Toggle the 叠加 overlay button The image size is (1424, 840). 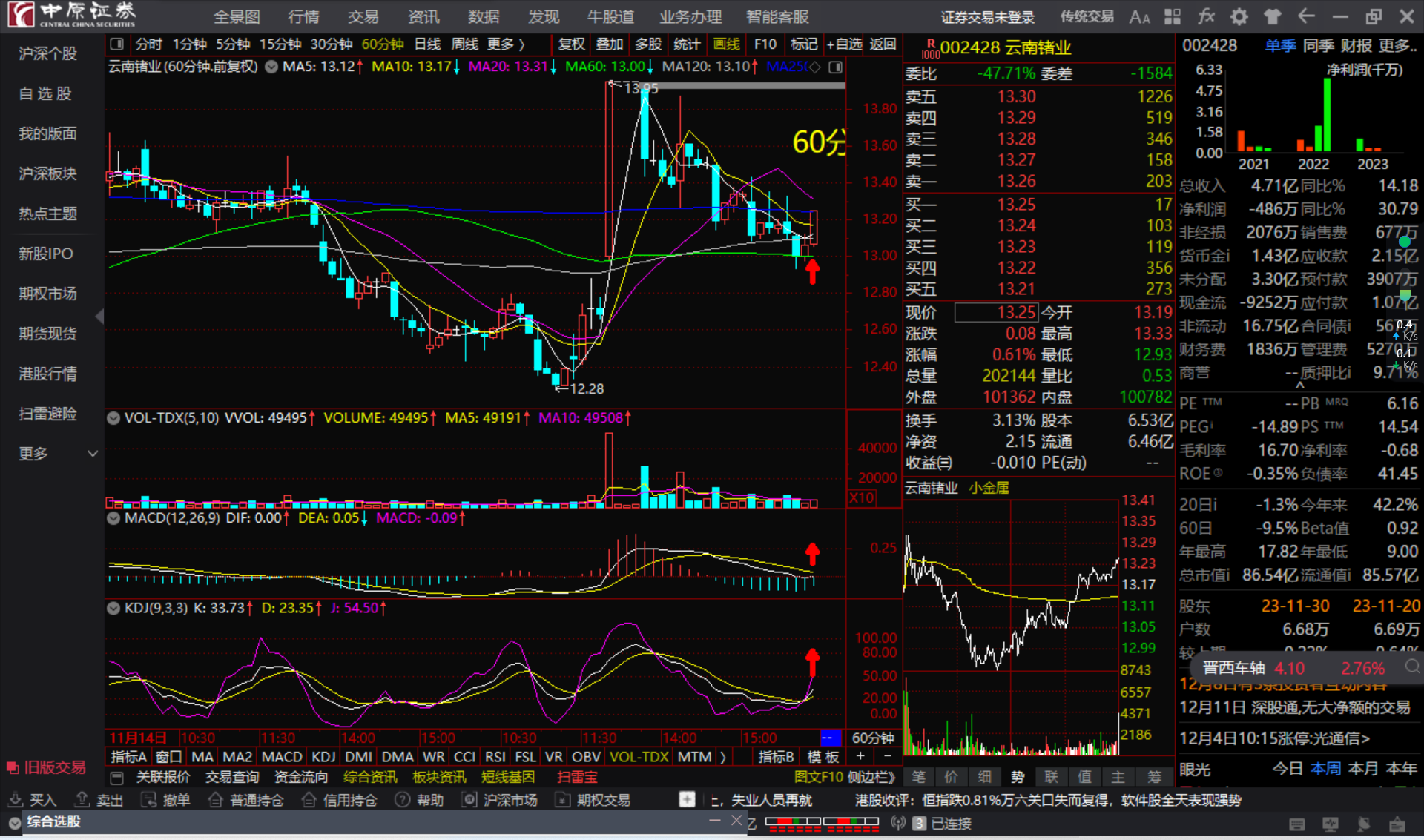coord(610,44)
